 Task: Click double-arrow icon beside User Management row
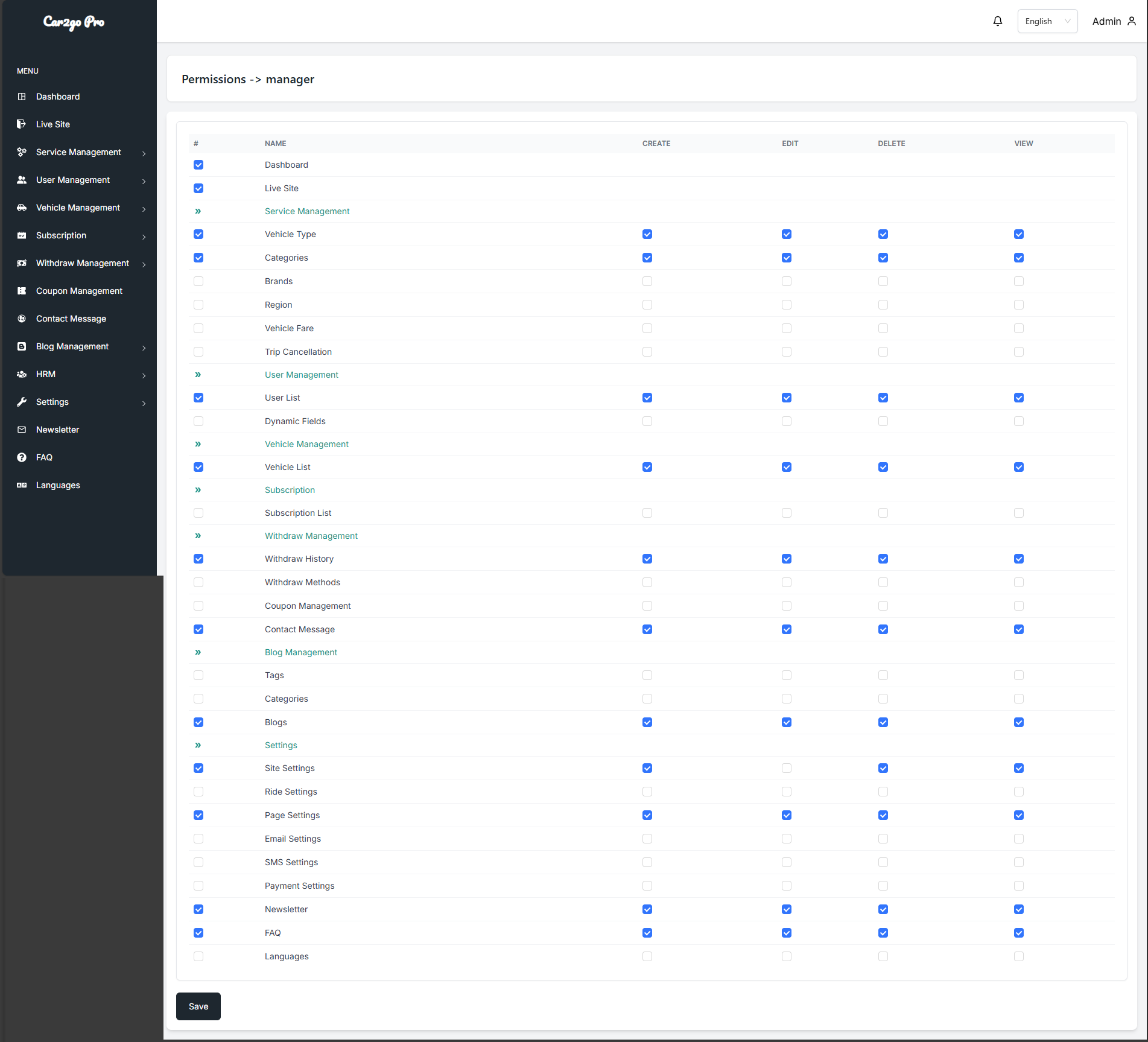(x=198, y=375)
